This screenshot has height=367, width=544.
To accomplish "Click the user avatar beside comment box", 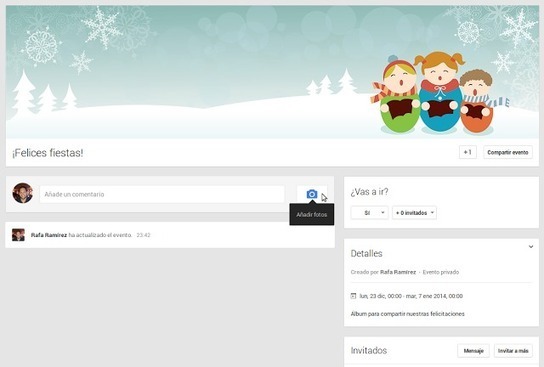I will pos(23,193).
